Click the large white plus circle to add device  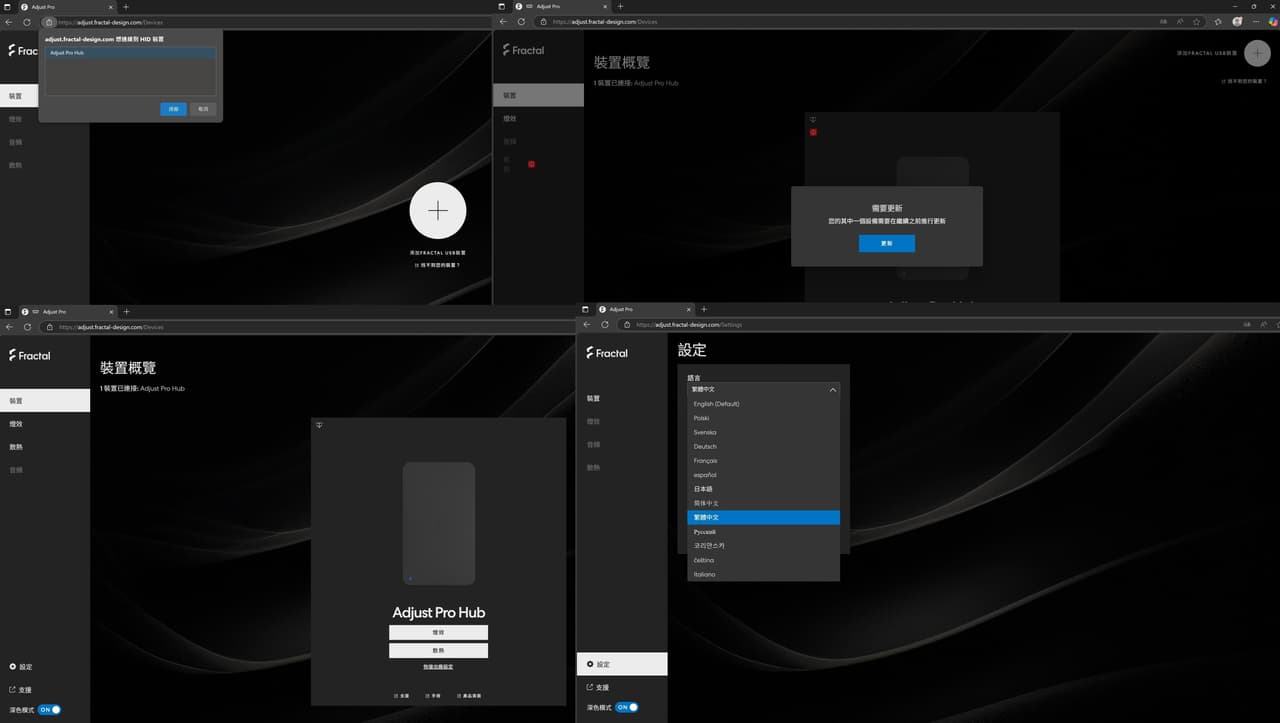tap(438, 211)
